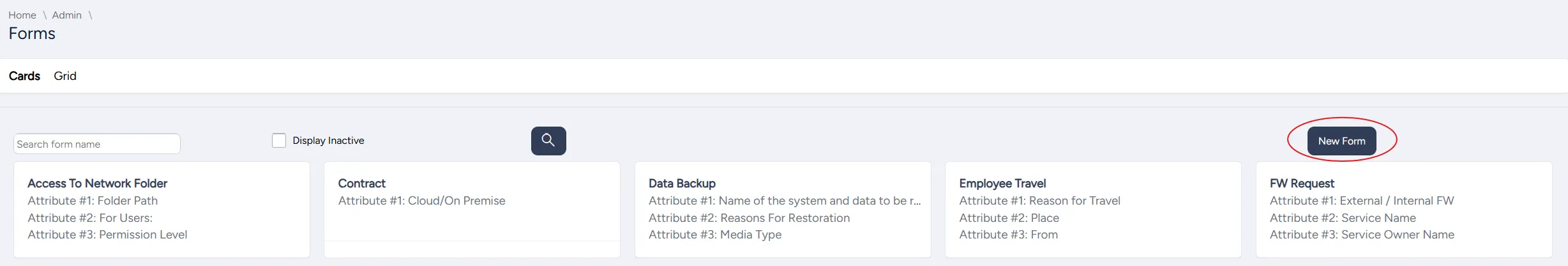Click the New Form button
The height and width of the screenshot is (266, 1568).
[x=1341, y=141]
